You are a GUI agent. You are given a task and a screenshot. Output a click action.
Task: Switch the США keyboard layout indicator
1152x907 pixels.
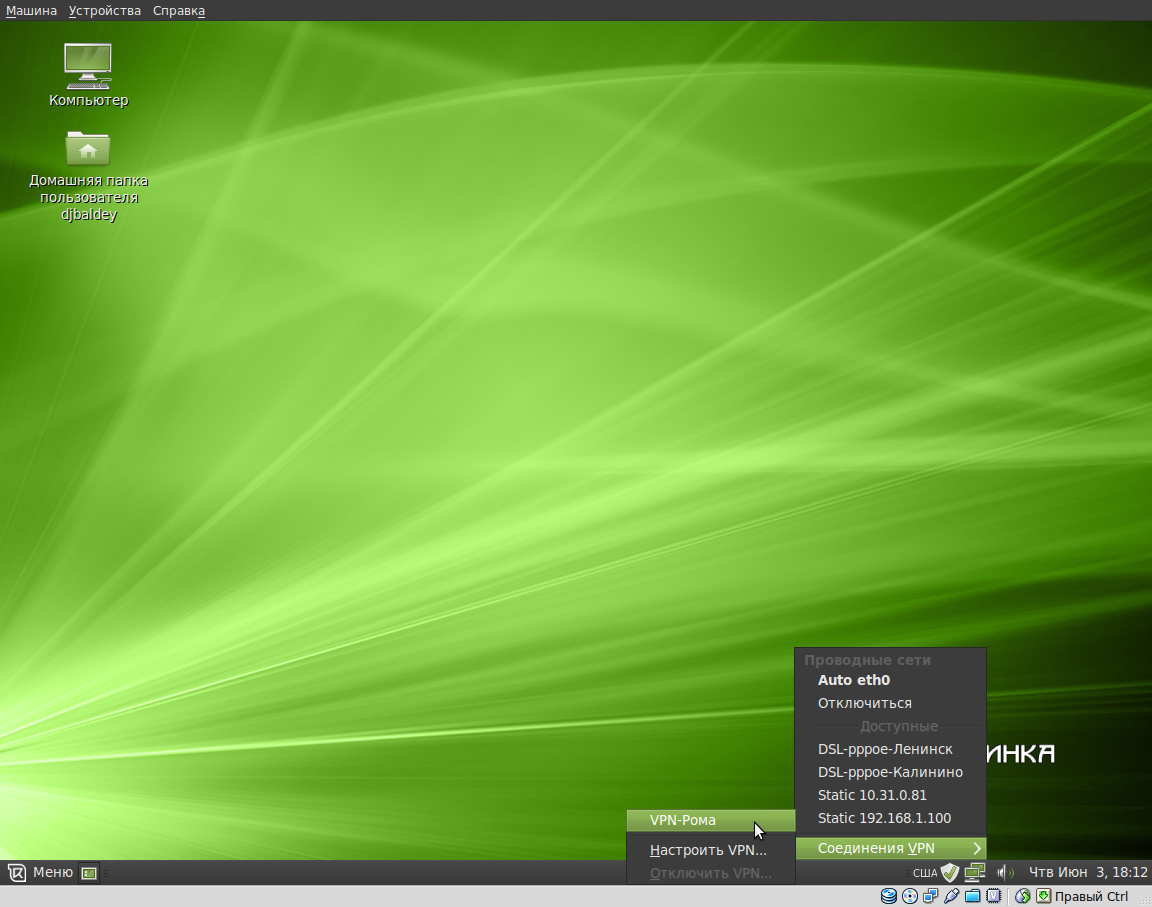923,872
